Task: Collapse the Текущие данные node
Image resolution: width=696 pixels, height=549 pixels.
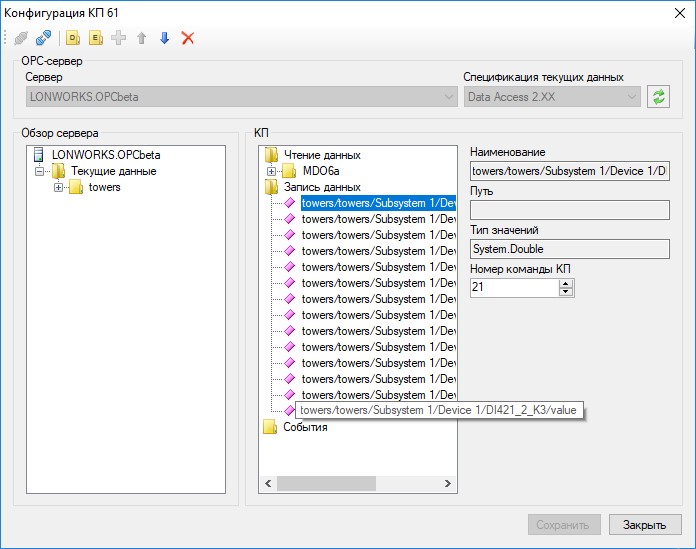Action: tap(39, 171)
